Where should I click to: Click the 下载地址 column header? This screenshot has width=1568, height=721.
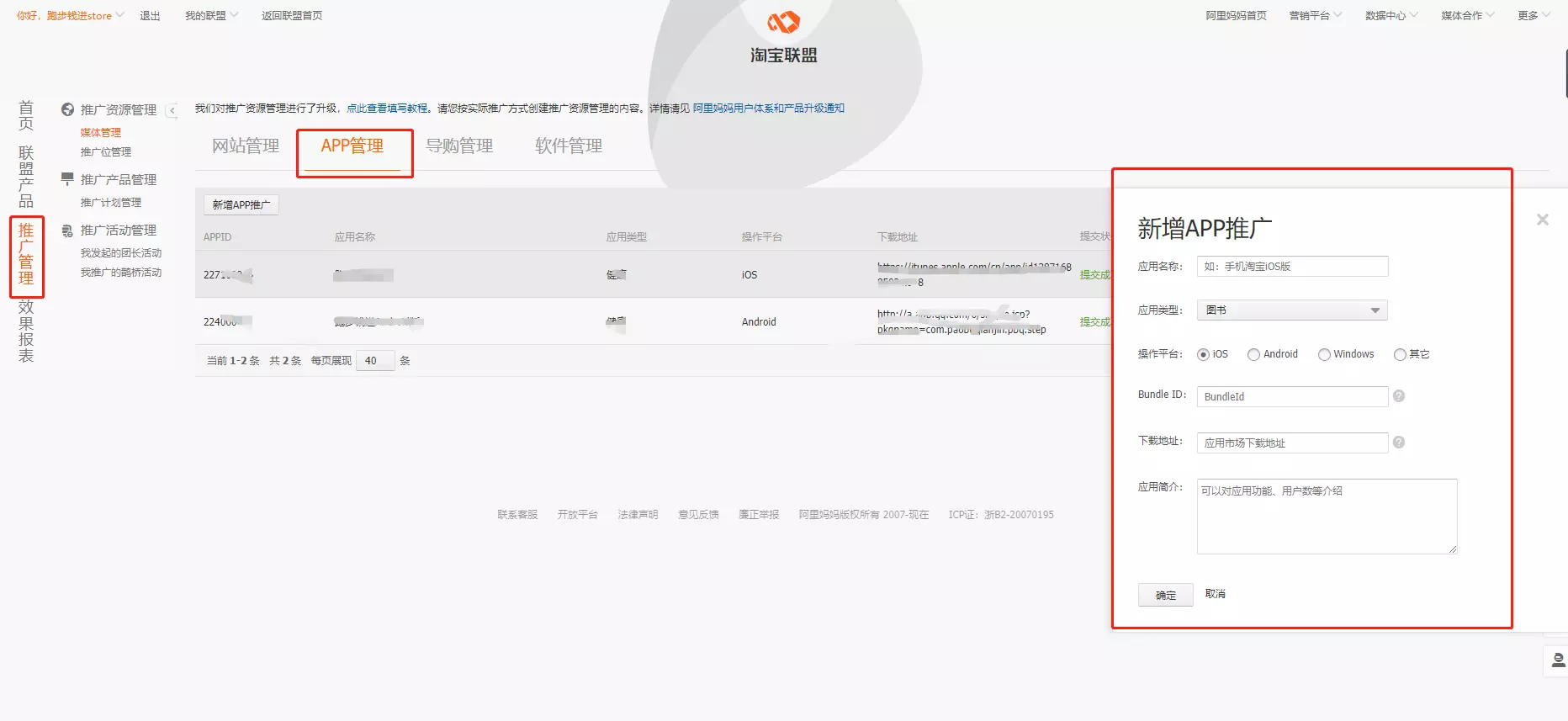[x=897, y=237]
